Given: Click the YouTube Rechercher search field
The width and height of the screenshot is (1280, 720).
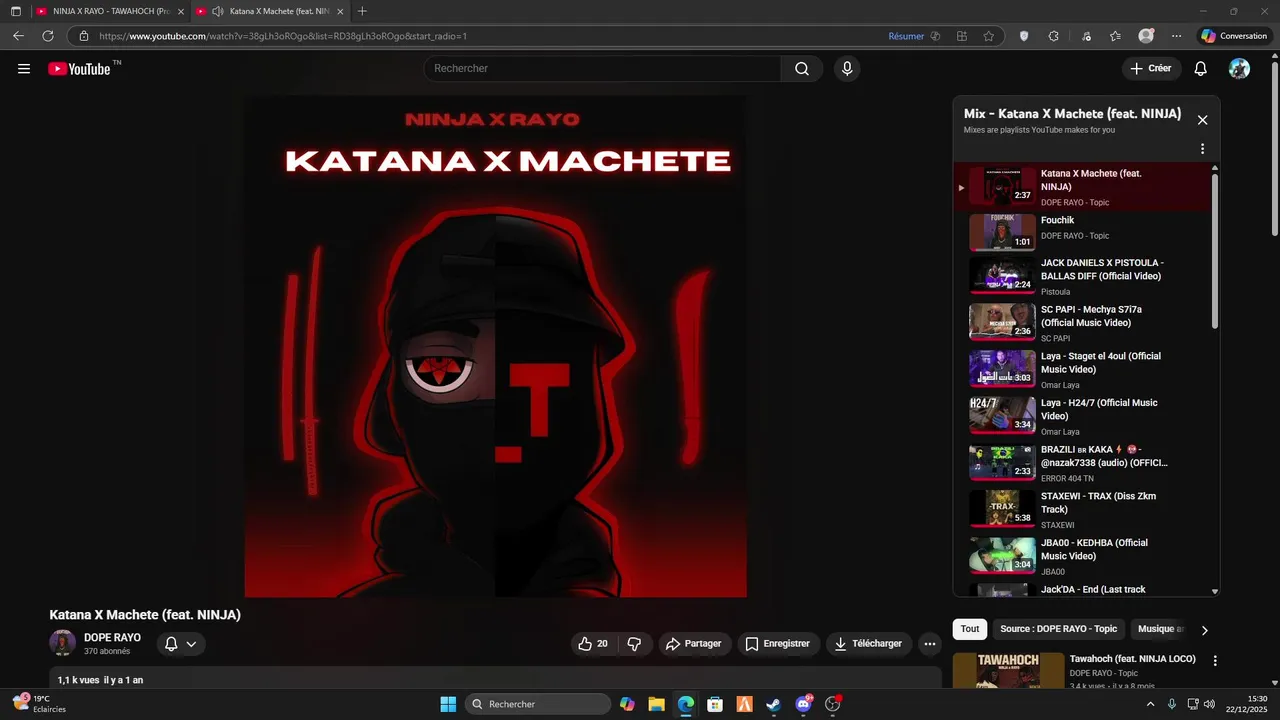Looking at the screenshot, I should coord(602,69).
